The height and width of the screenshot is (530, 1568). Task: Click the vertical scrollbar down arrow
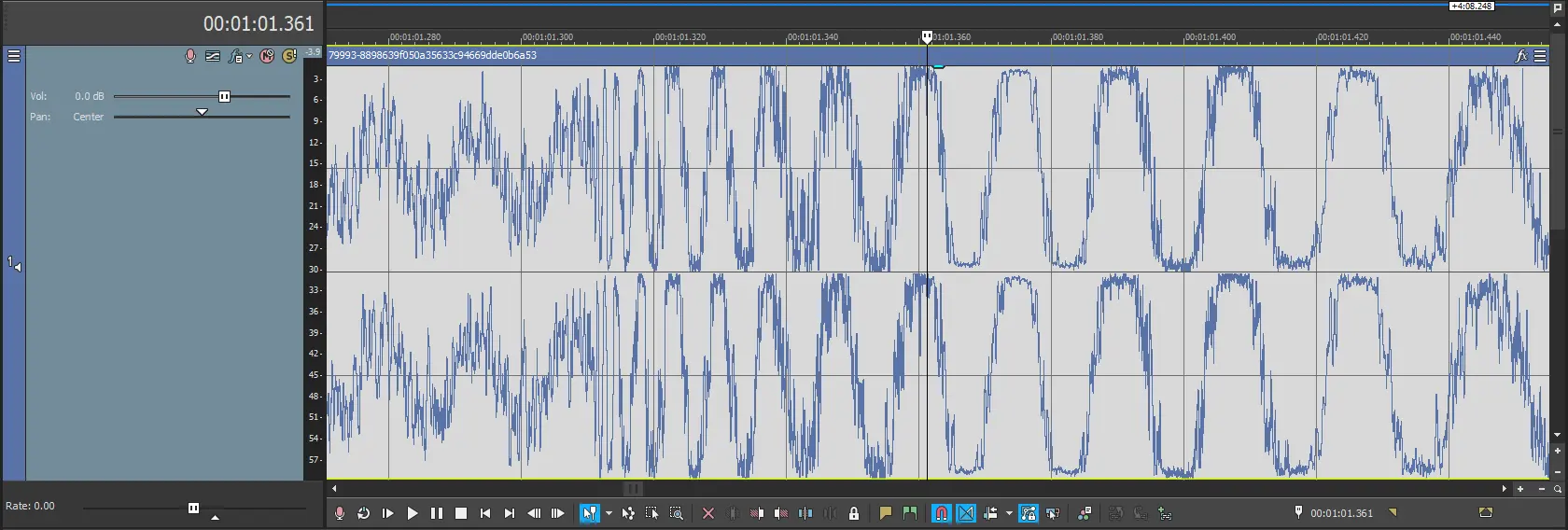1557,435
